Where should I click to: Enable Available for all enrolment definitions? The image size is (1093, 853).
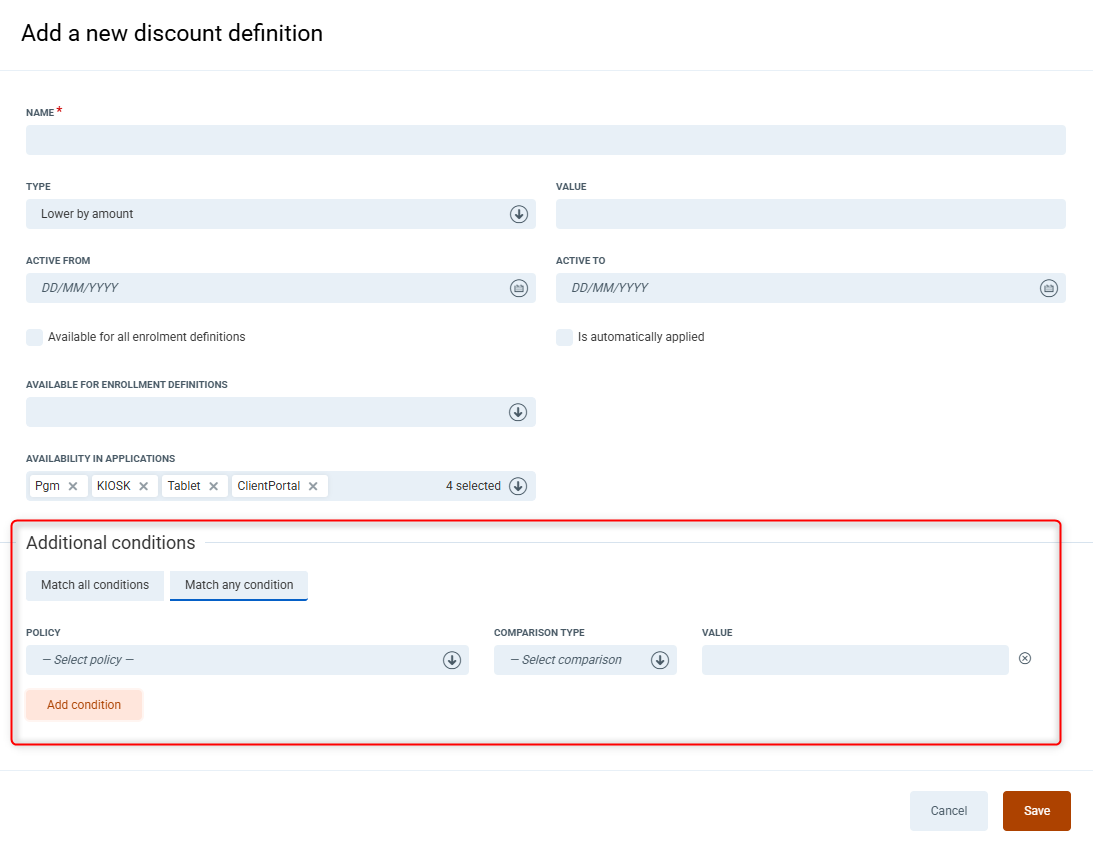click(35, 337)
